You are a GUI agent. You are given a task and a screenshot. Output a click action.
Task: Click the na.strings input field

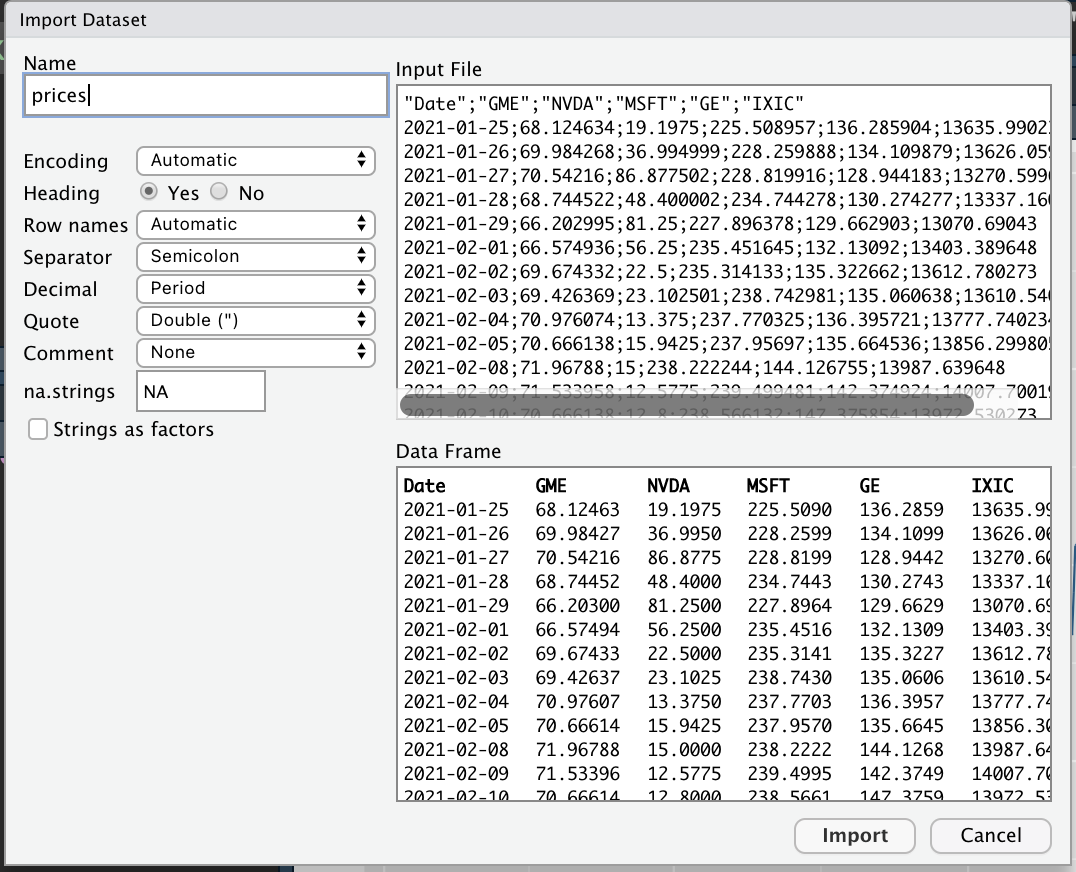[200, 392]
